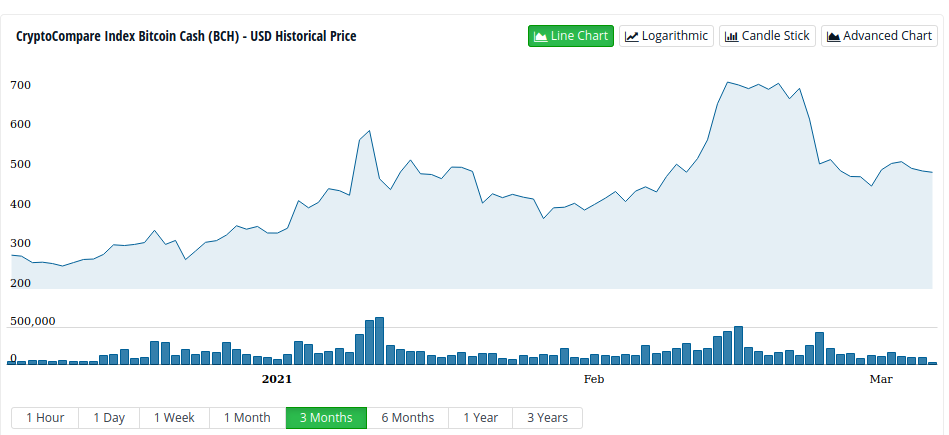The width and height of the screenshot is (949, 435).
Task: Click the tallest January volume bar
Action: (x=379, y=341)
